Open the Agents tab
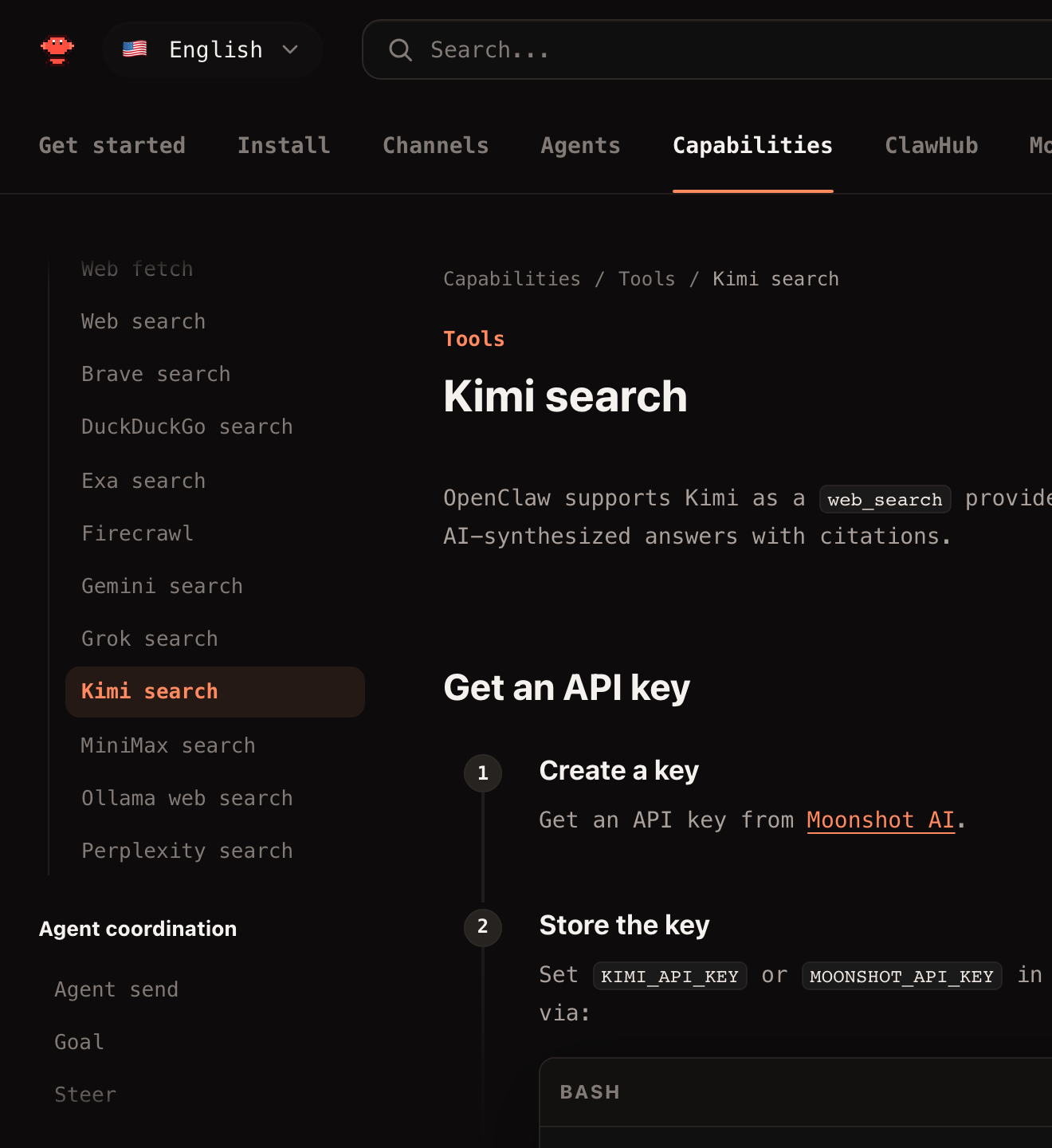 [581, 145]
